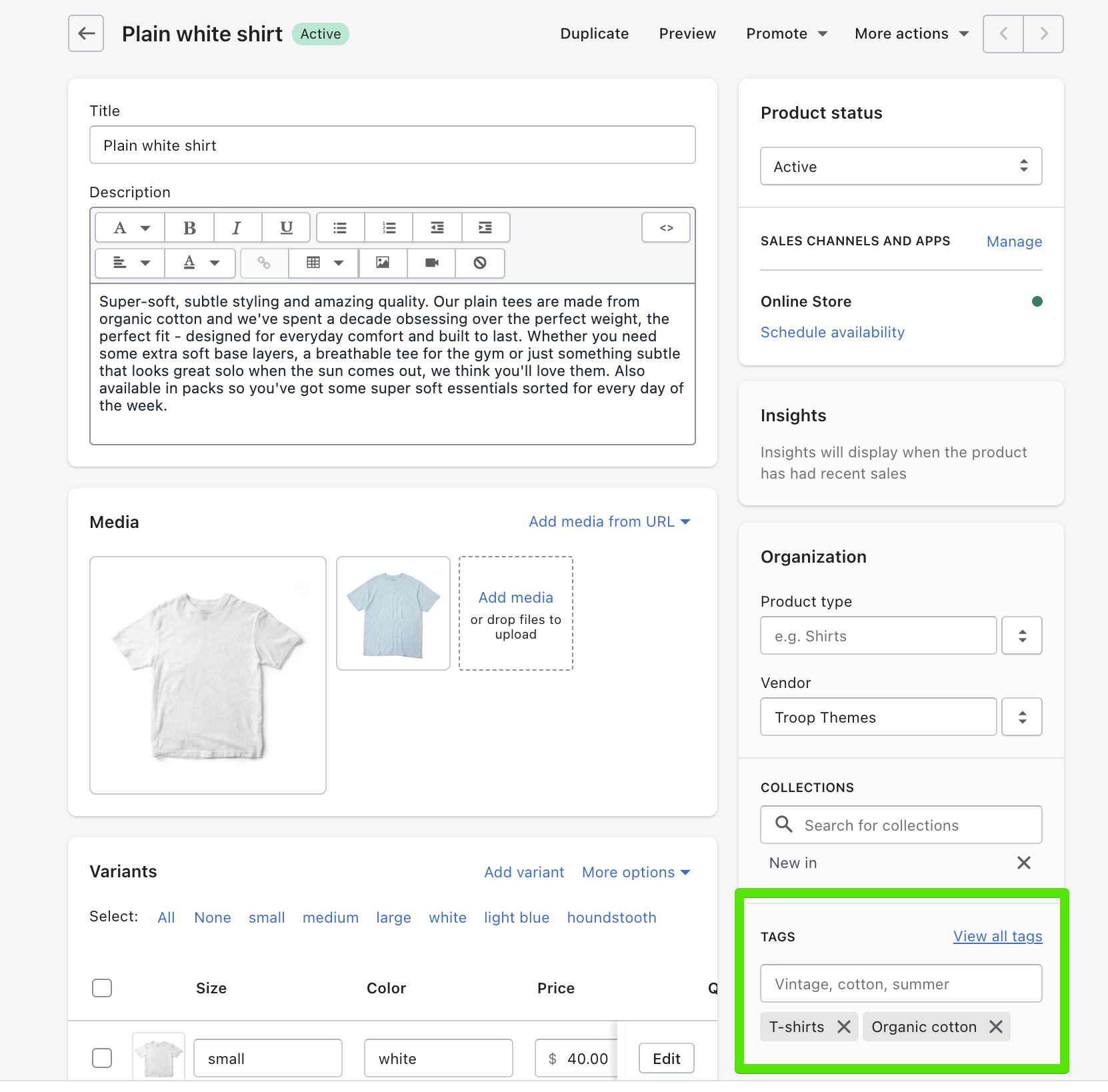Viewport: 1108px width, 1092px height.
Task: Click the Vendor field Troop Themes
Action: 879,717
